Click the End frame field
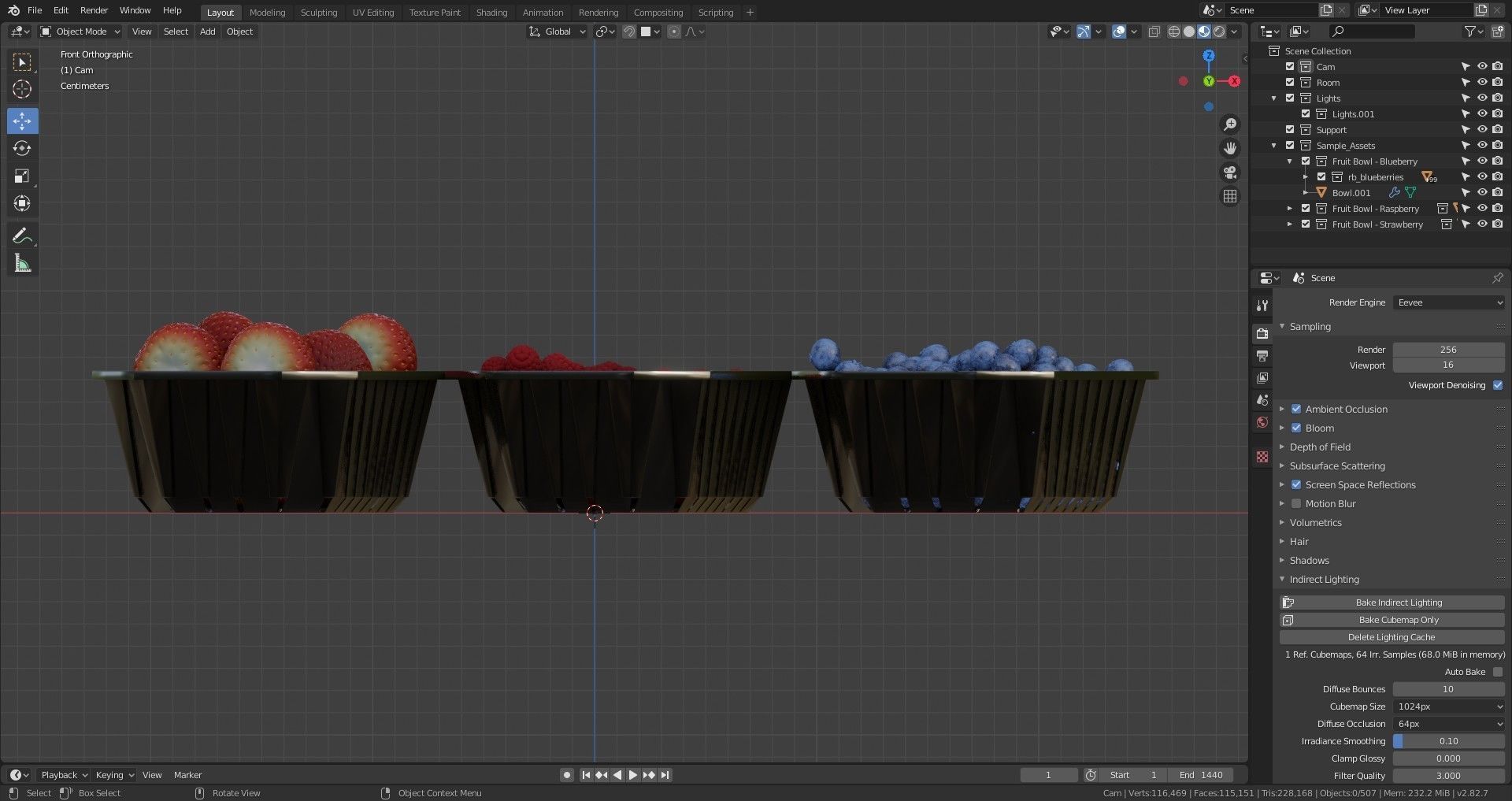 tap(1200, 775)
